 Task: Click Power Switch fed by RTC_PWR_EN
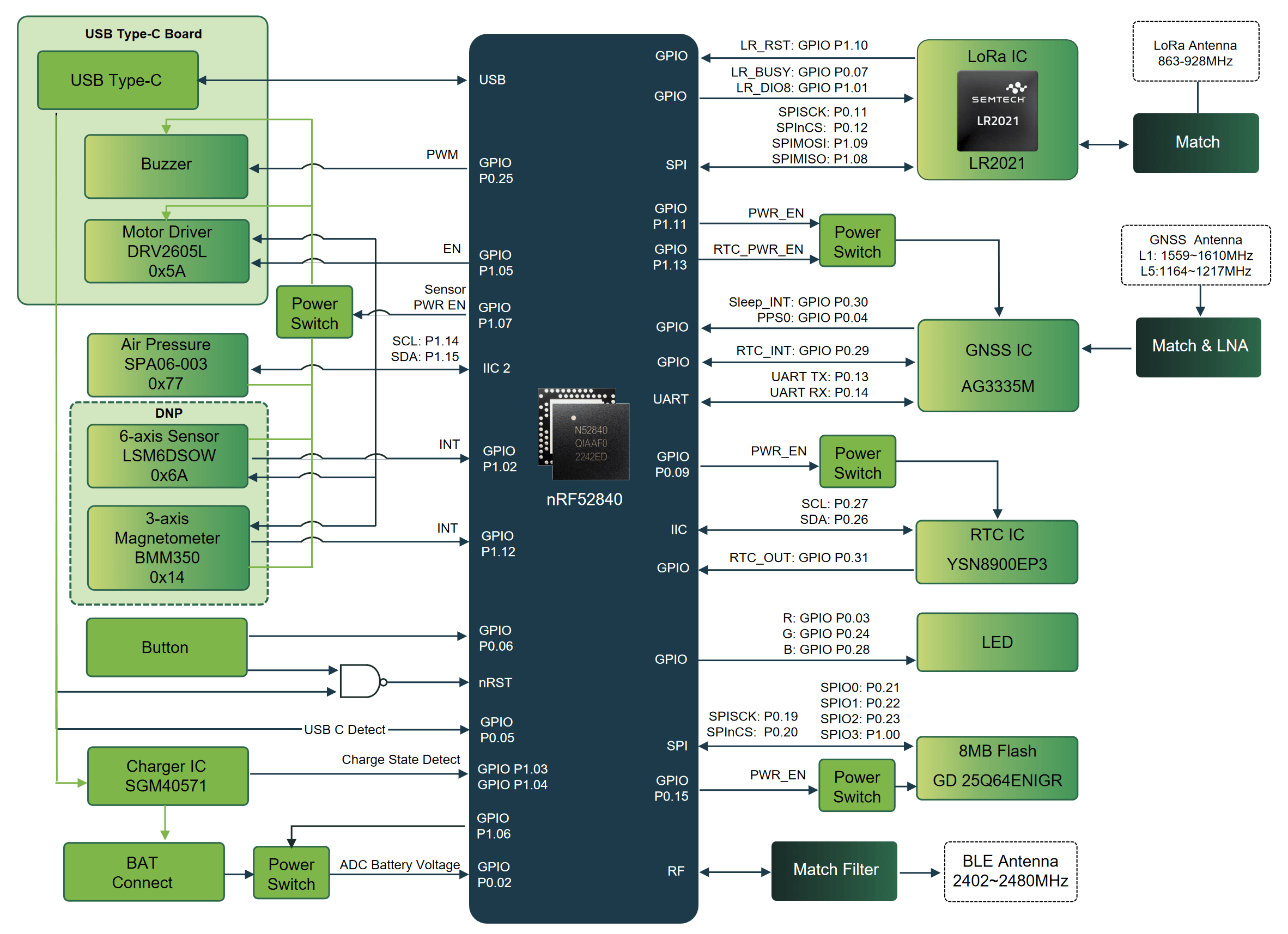point(857,241)
